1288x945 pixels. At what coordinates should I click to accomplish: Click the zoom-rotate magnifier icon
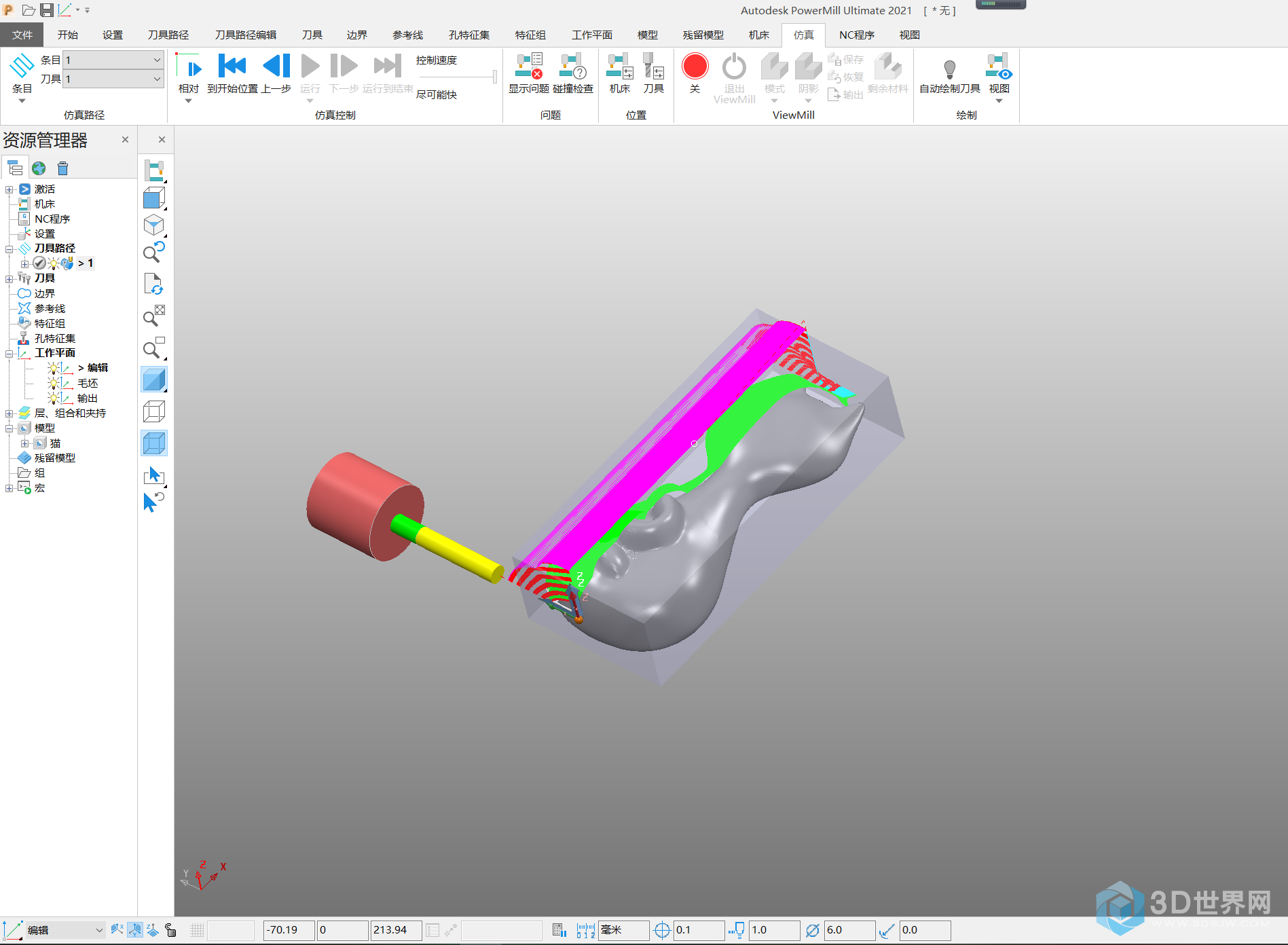pos(154,252)
